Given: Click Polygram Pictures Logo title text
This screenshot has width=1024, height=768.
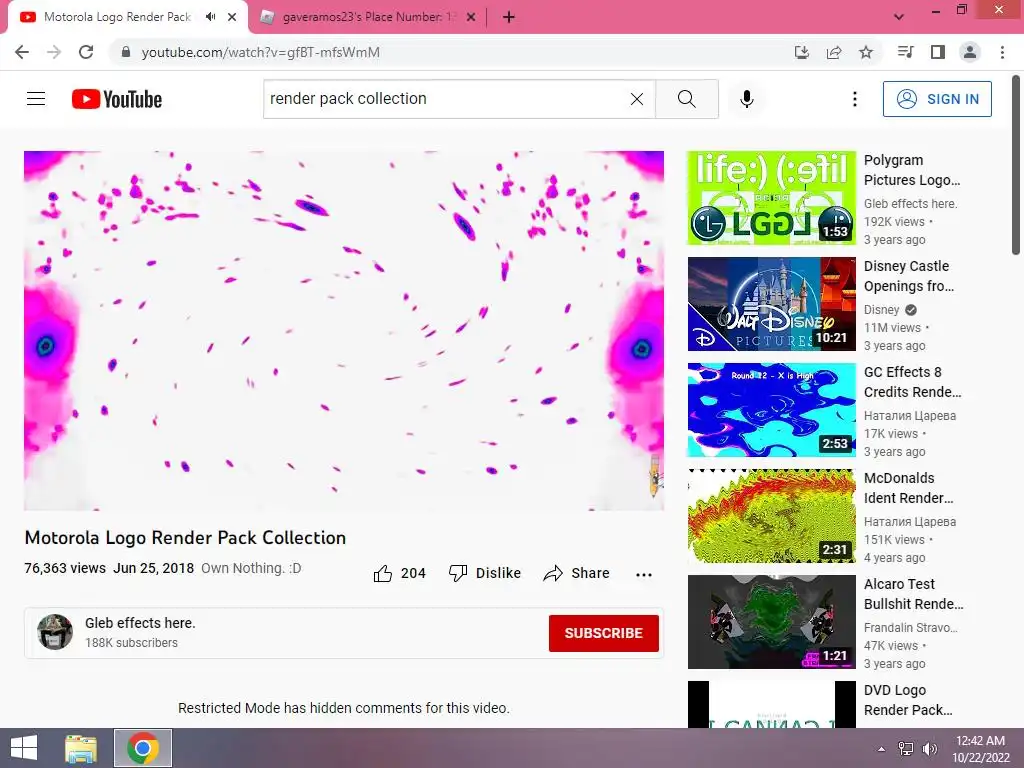Looking at the screenshot, I should (912, 170).
